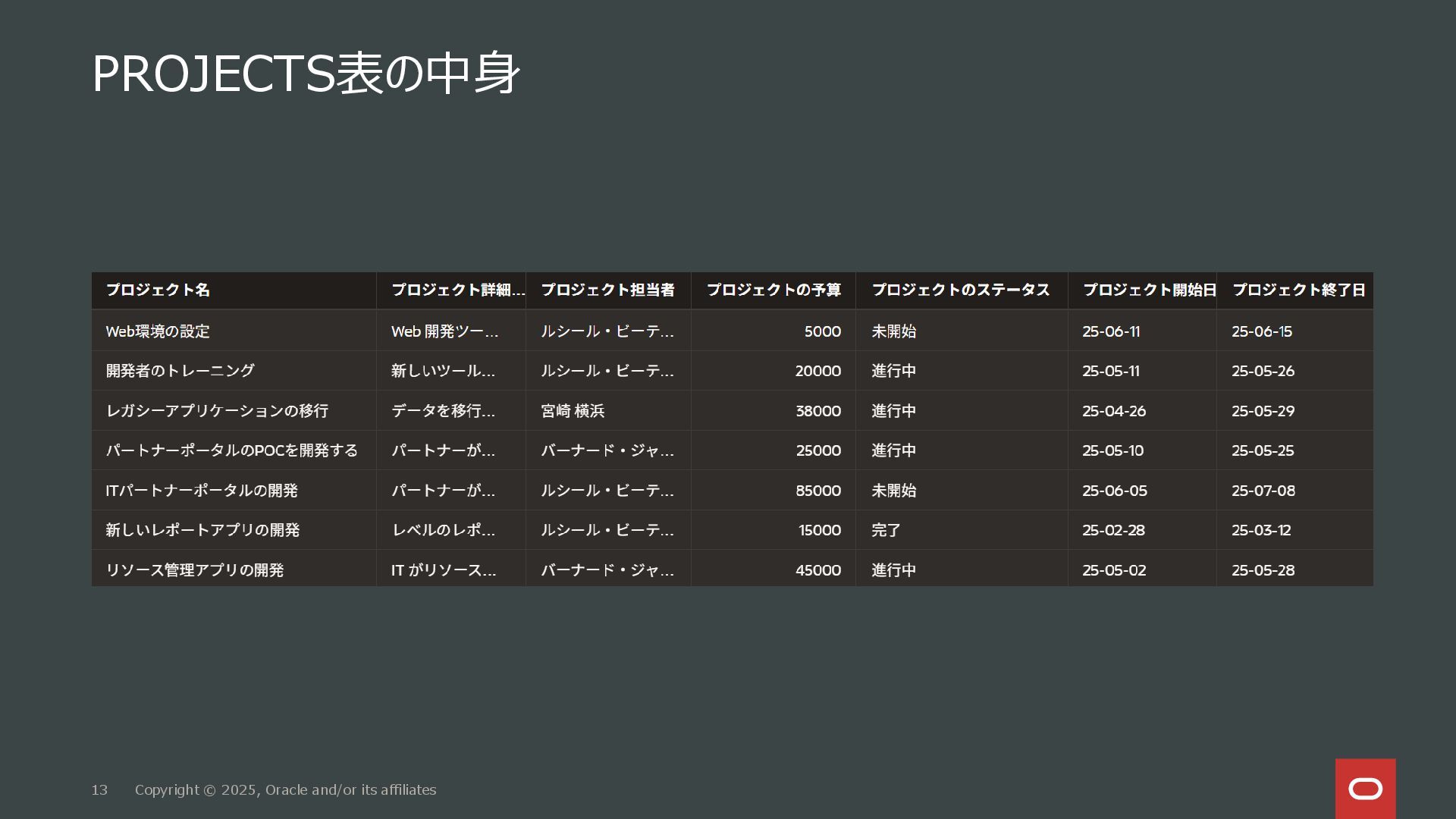Viewport: 1456px width, 819px height.
Task: Click the プロジェクト終了日 column header
Action: pos(1298,290)
